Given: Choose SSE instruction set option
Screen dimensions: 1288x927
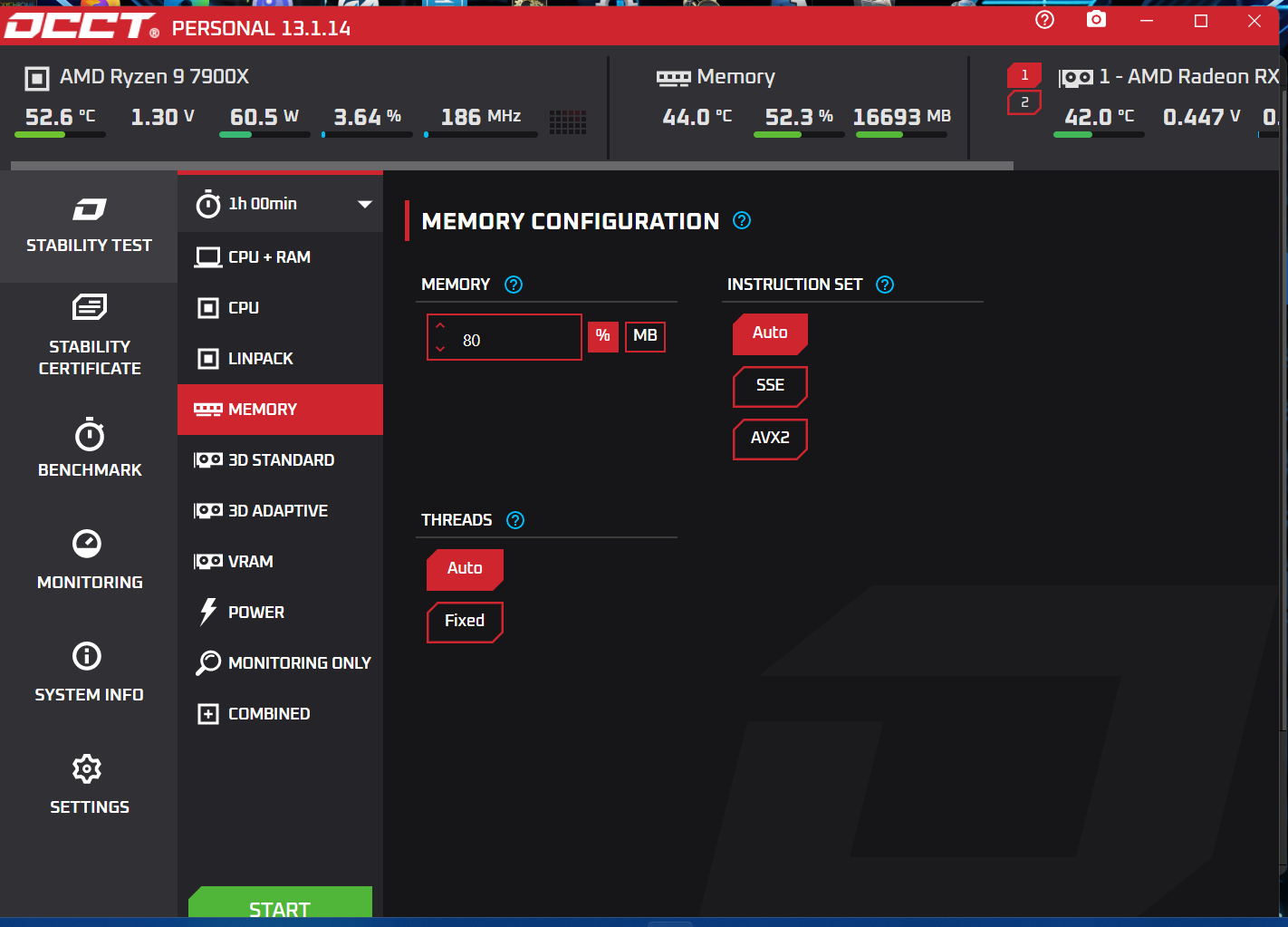Looking at the screenshot, I should pos(769,386).
